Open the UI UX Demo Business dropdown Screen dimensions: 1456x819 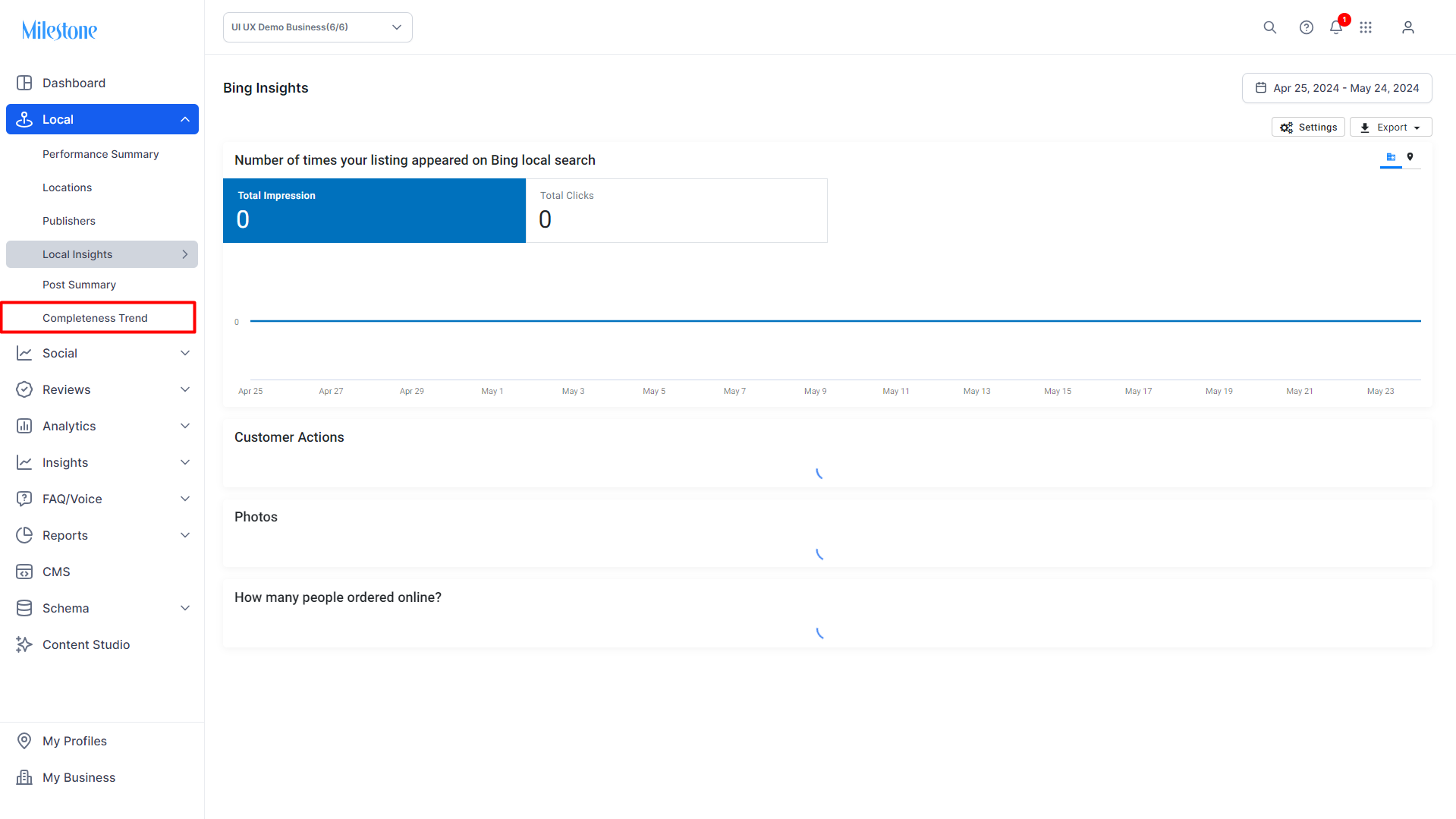click(x=318, y=27)
